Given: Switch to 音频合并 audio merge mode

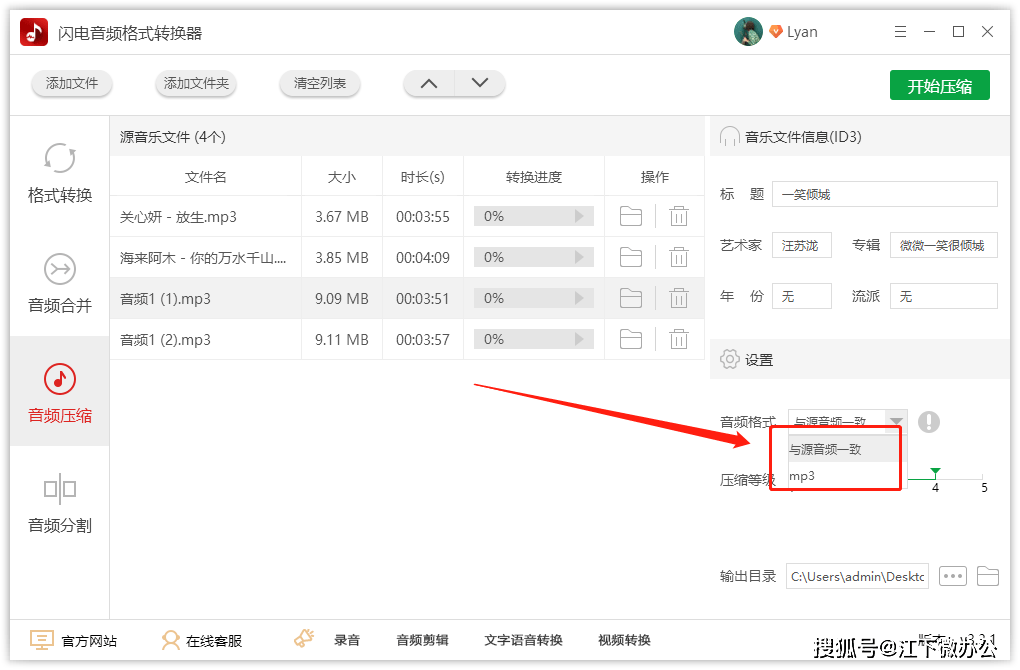Looking at the screenshot, I should pyautogui.click(x=60, y=283).
